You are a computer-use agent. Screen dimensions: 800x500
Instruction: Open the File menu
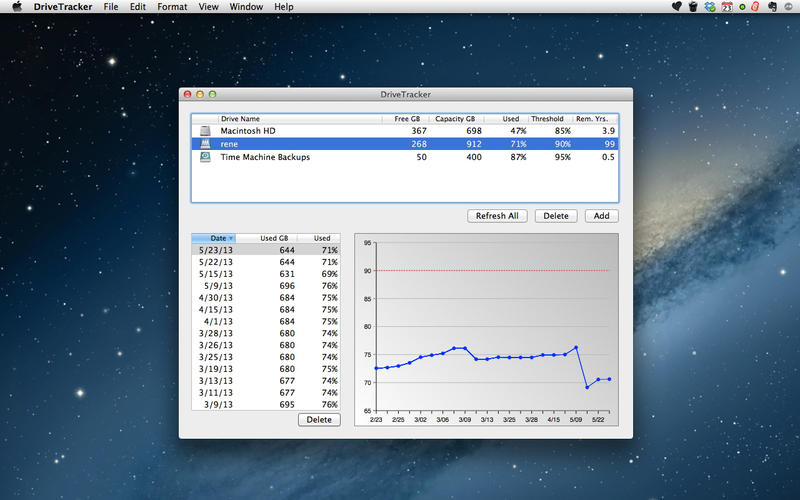111,7
